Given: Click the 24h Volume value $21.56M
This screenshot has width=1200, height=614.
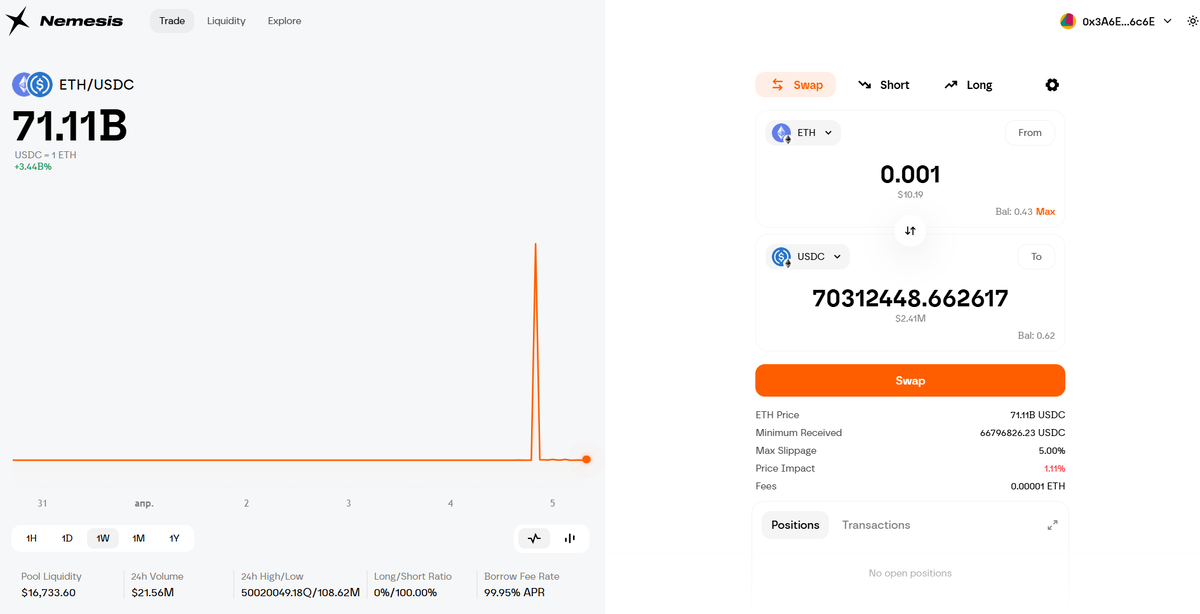Looking at the screenshot, I should [x=152, y=593].
